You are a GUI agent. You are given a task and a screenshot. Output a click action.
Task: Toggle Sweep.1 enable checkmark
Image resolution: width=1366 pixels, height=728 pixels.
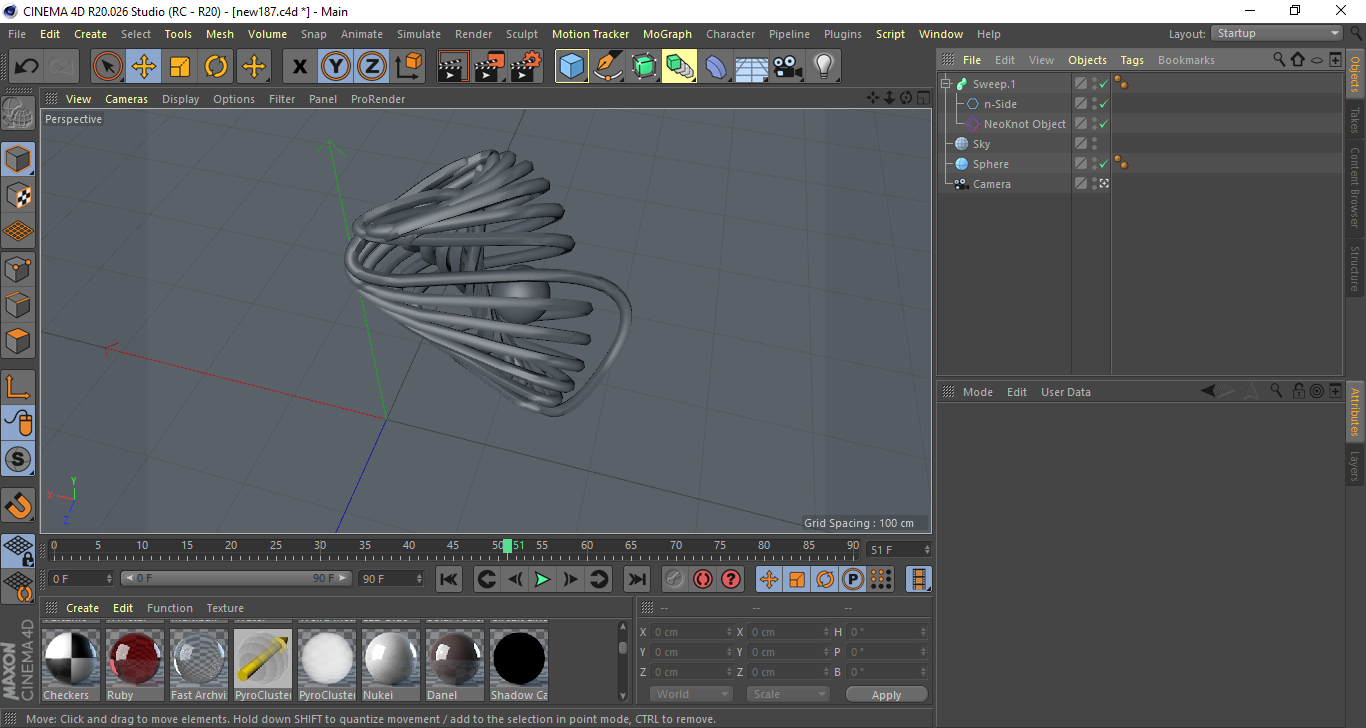pos(1104,84)
